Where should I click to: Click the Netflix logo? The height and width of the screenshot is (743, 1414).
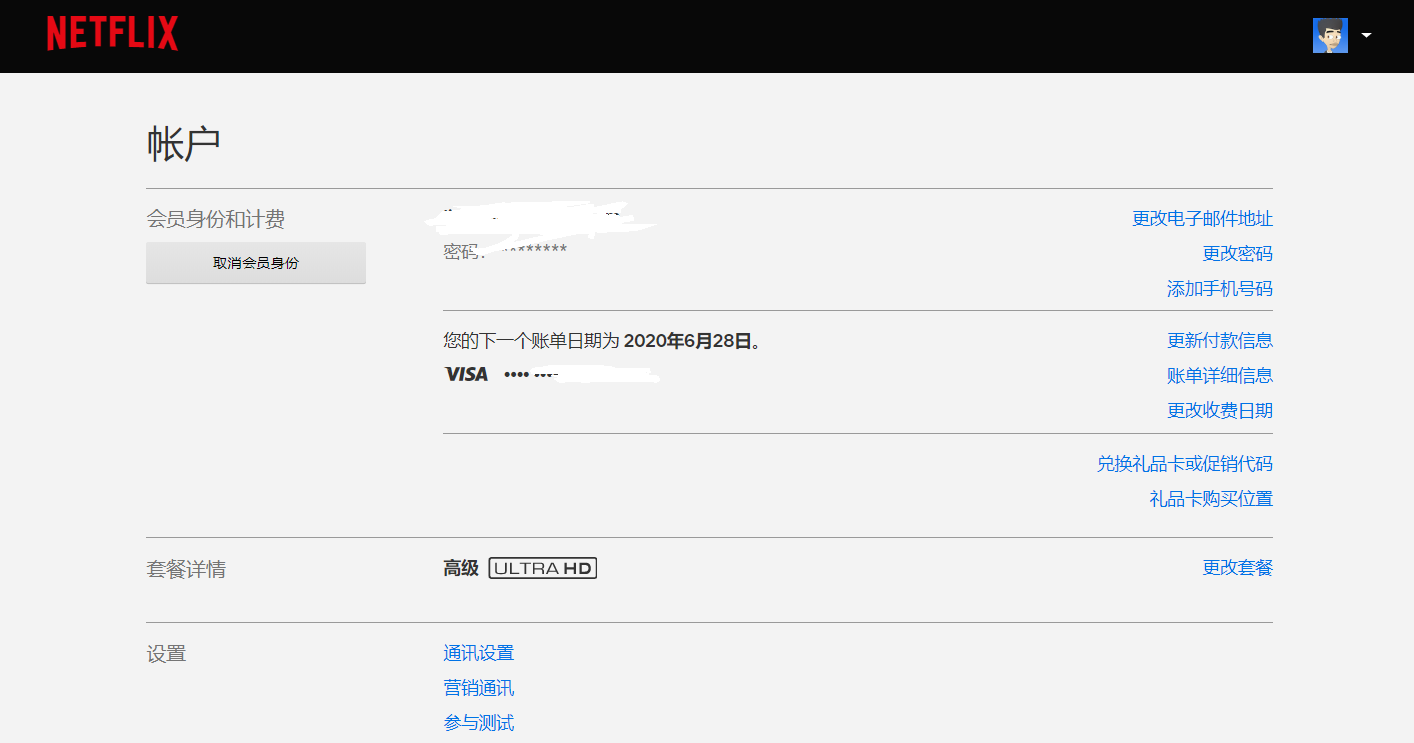(112, 34)
